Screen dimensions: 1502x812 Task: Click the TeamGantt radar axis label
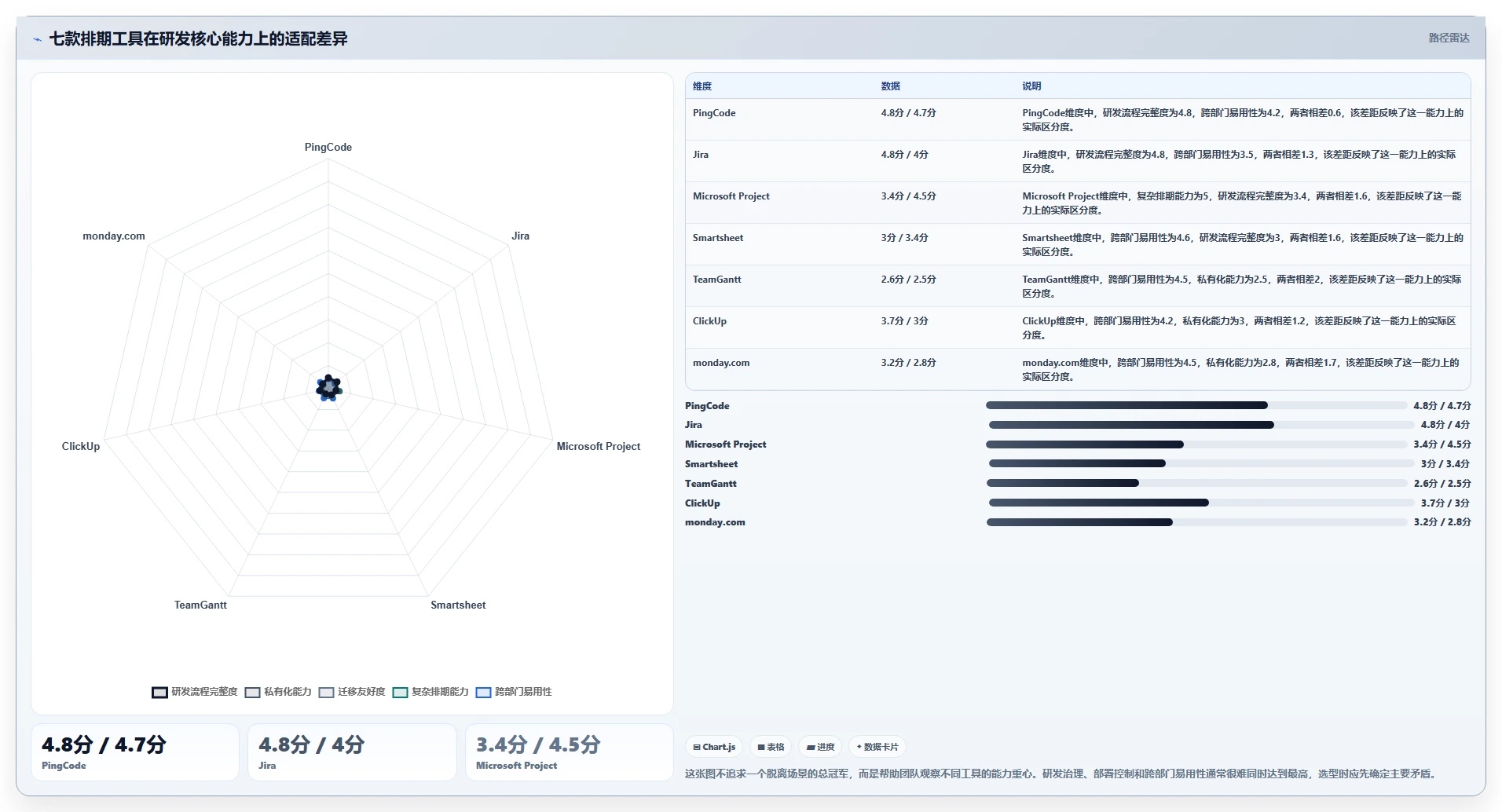(200, 605)
